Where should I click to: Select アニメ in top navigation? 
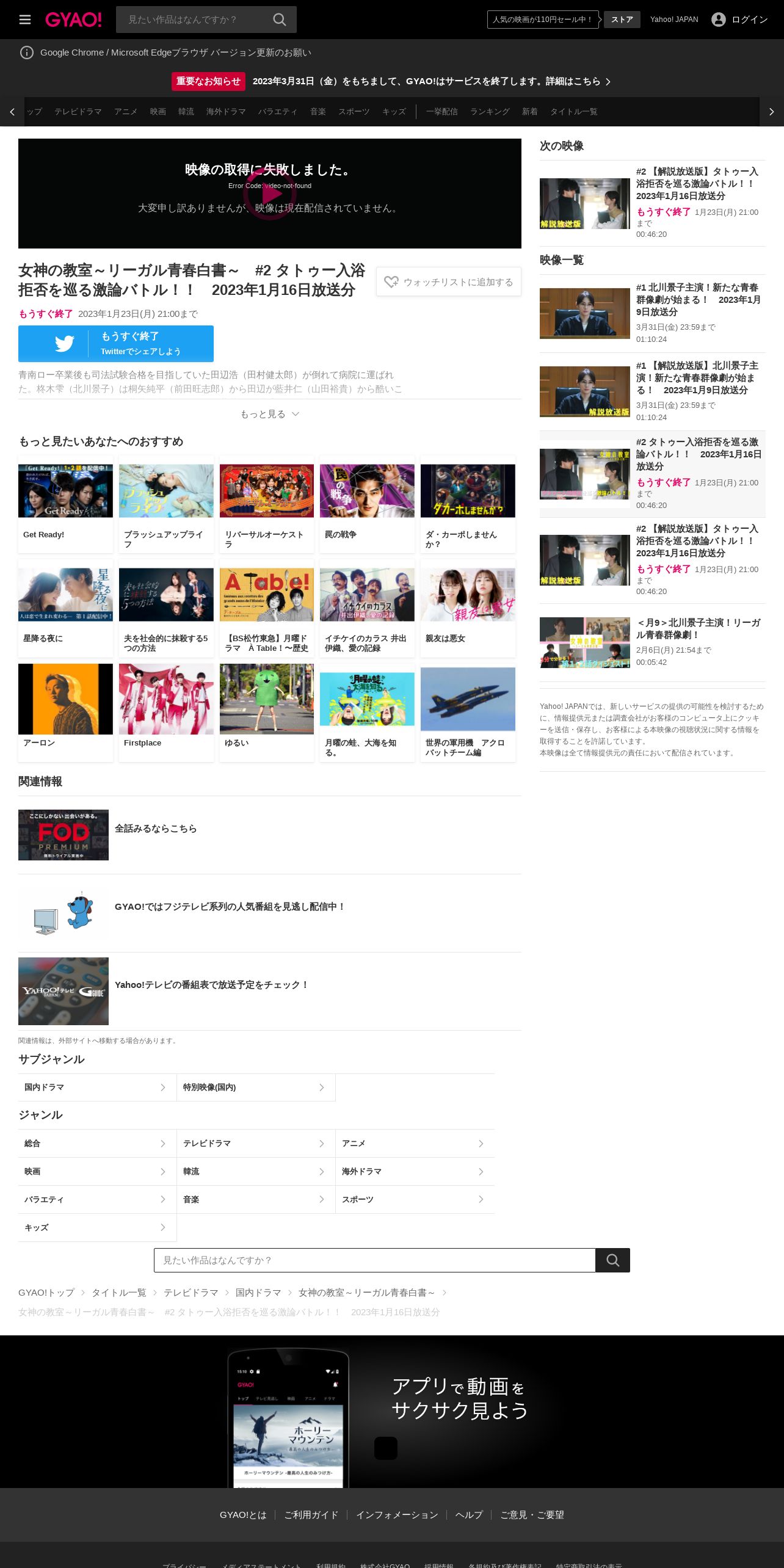pos(126,112)
